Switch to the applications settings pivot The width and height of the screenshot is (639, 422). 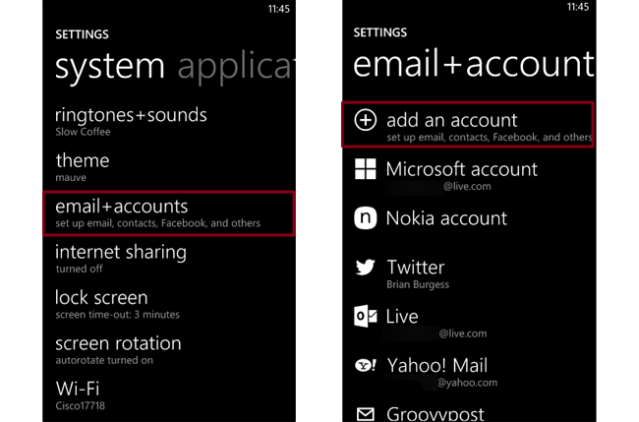(236, 66)
